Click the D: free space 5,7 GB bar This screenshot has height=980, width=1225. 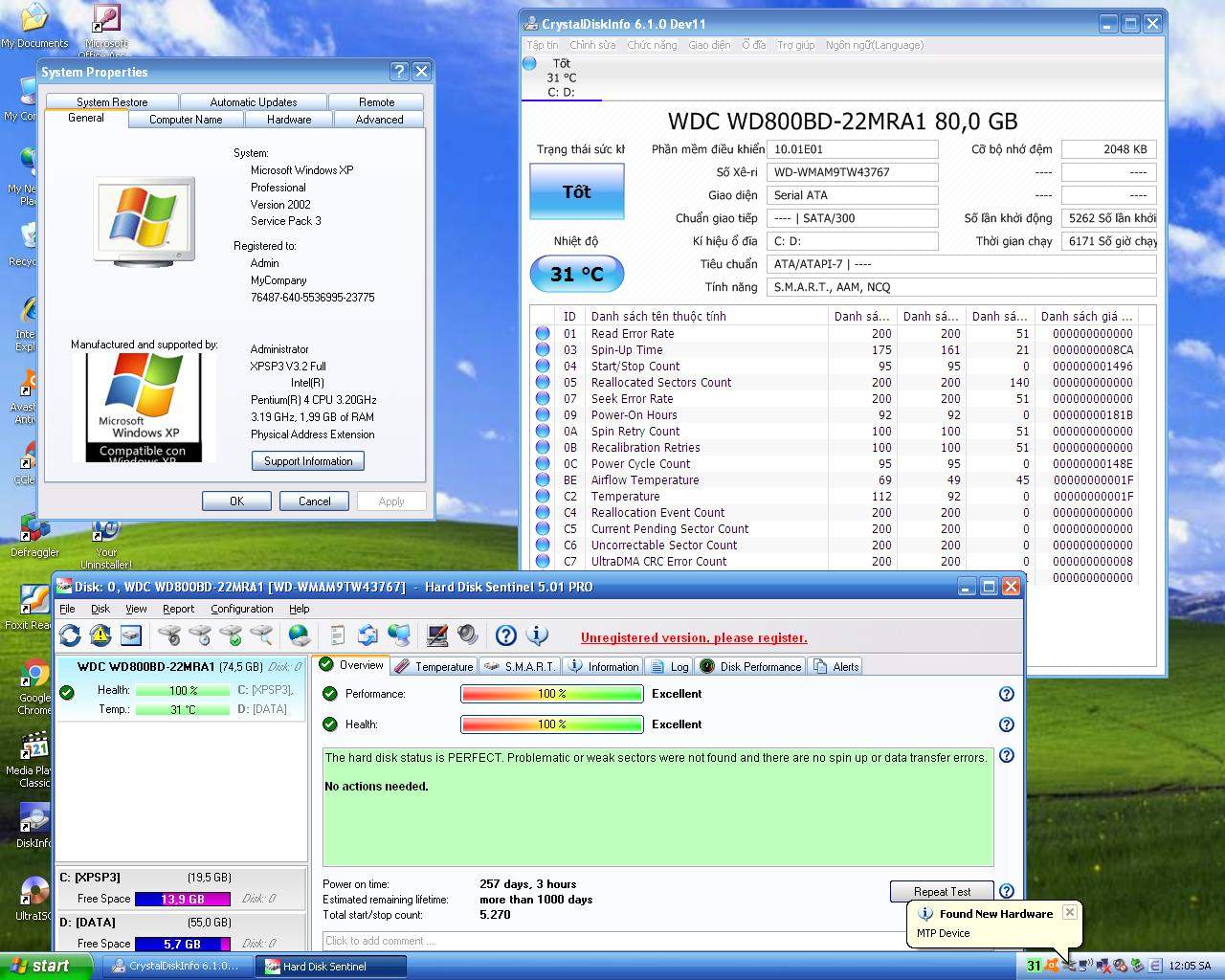coord(182,944)
